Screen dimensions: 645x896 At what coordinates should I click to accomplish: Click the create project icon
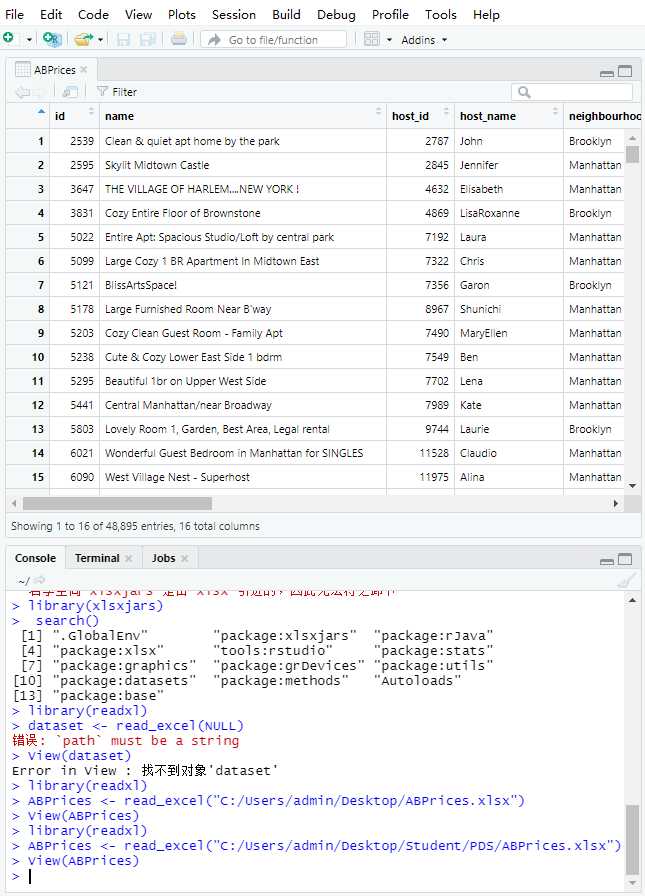(x=52, y=39)
